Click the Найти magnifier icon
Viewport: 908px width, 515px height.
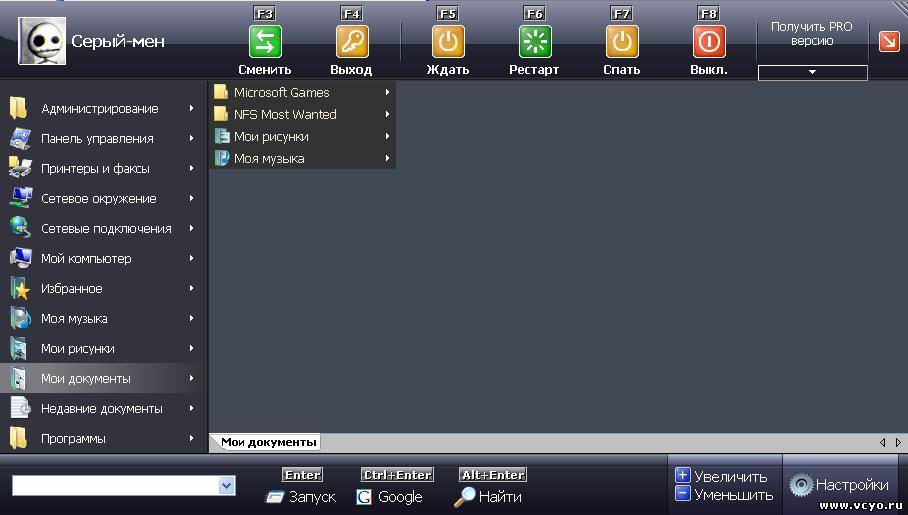pos(464,497)
